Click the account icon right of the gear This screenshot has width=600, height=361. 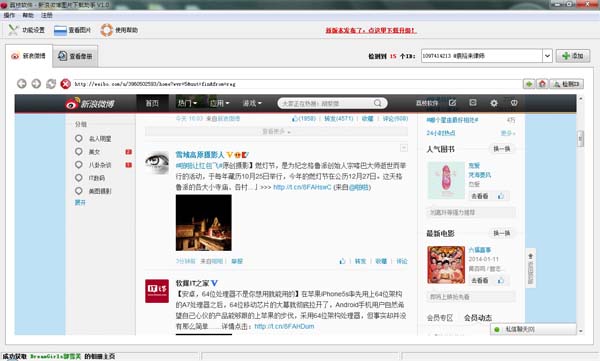(x=514, y=103)
